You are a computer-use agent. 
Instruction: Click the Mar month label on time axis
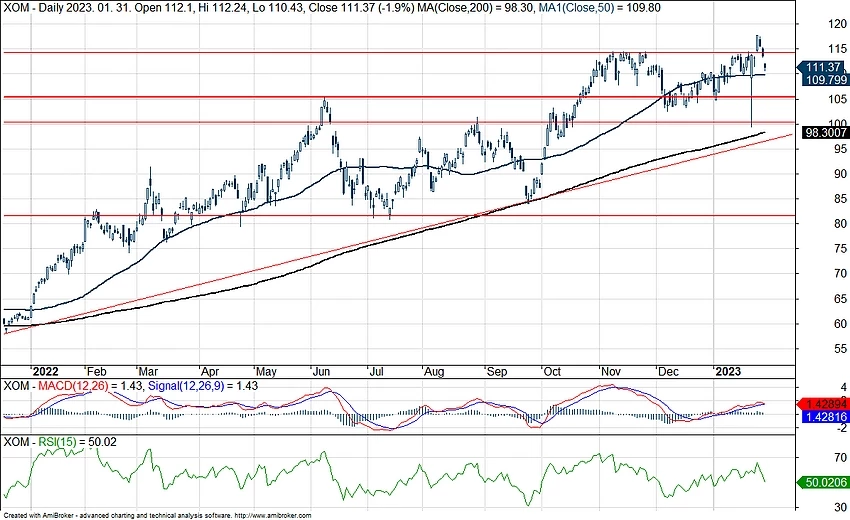148,371
